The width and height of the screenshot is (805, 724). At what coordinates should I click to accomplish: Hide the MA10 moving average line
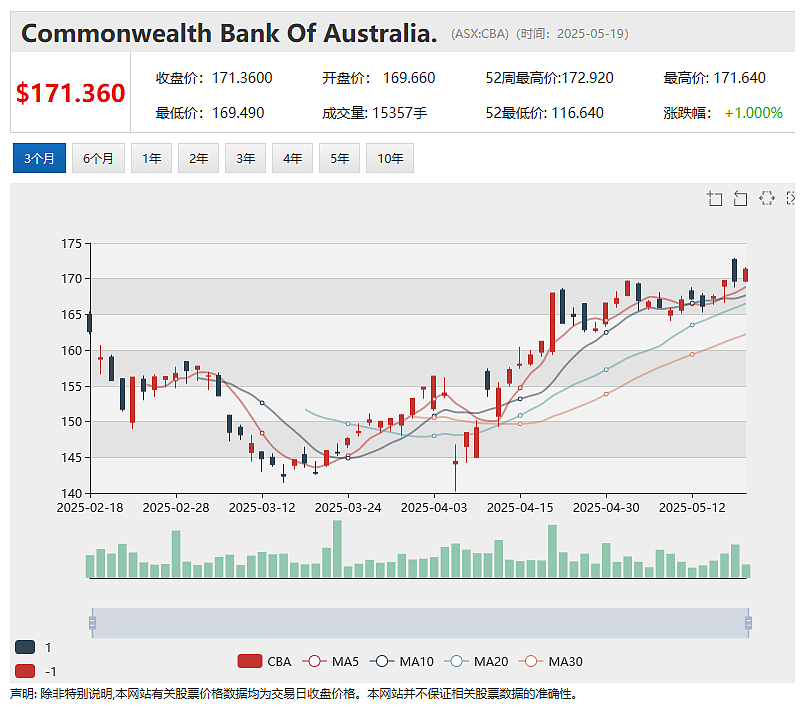[x=402, y=661]
